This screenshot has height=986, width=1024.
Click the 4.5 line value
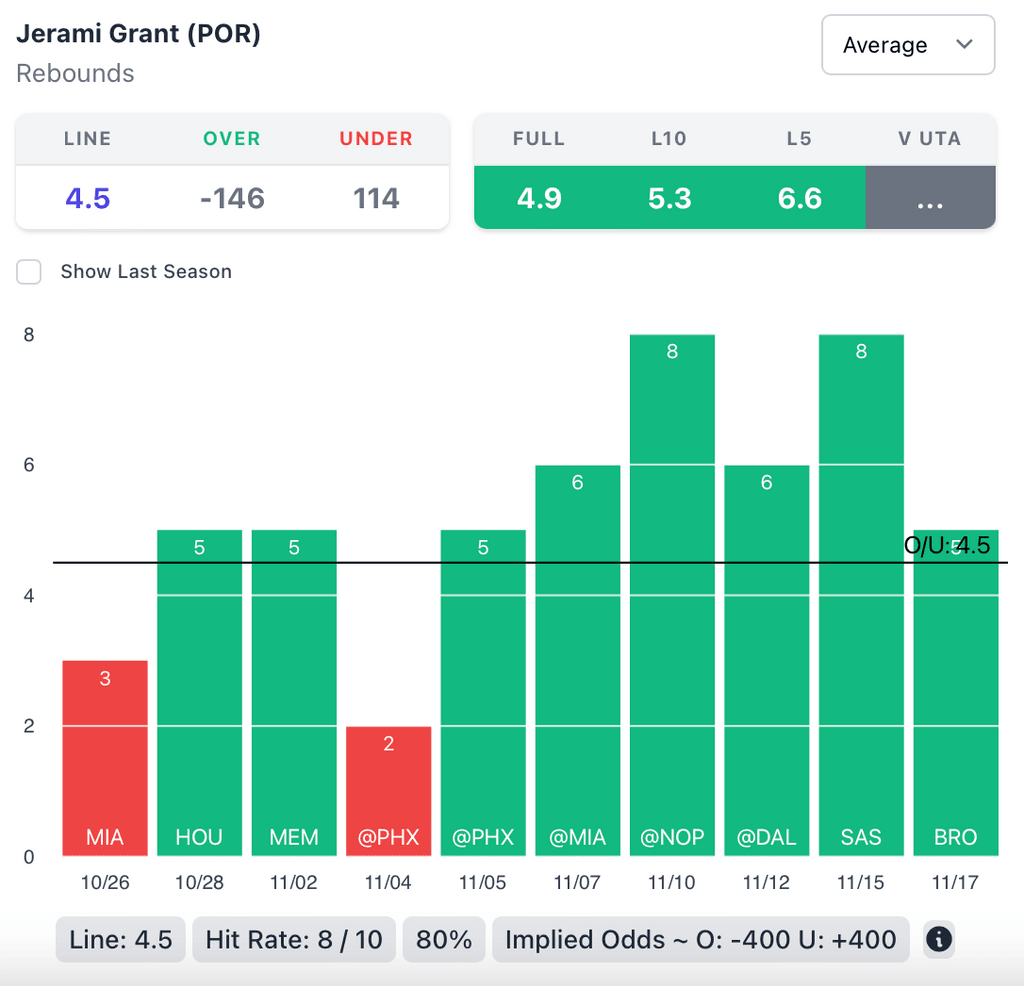click(88, 198)
